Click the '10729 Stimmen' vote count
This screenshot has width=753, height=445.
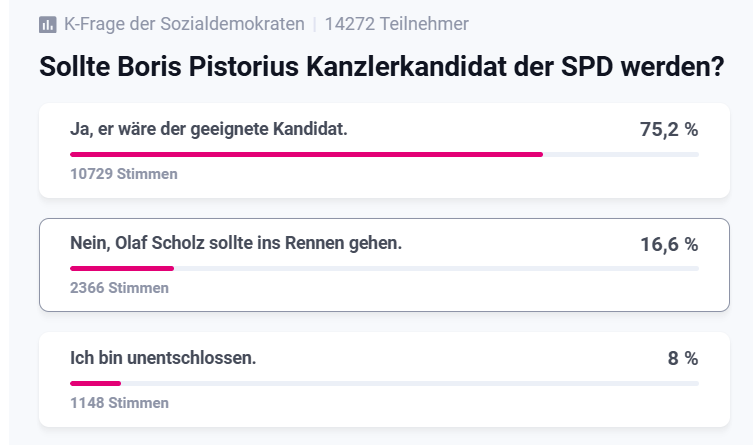[124, 174]
